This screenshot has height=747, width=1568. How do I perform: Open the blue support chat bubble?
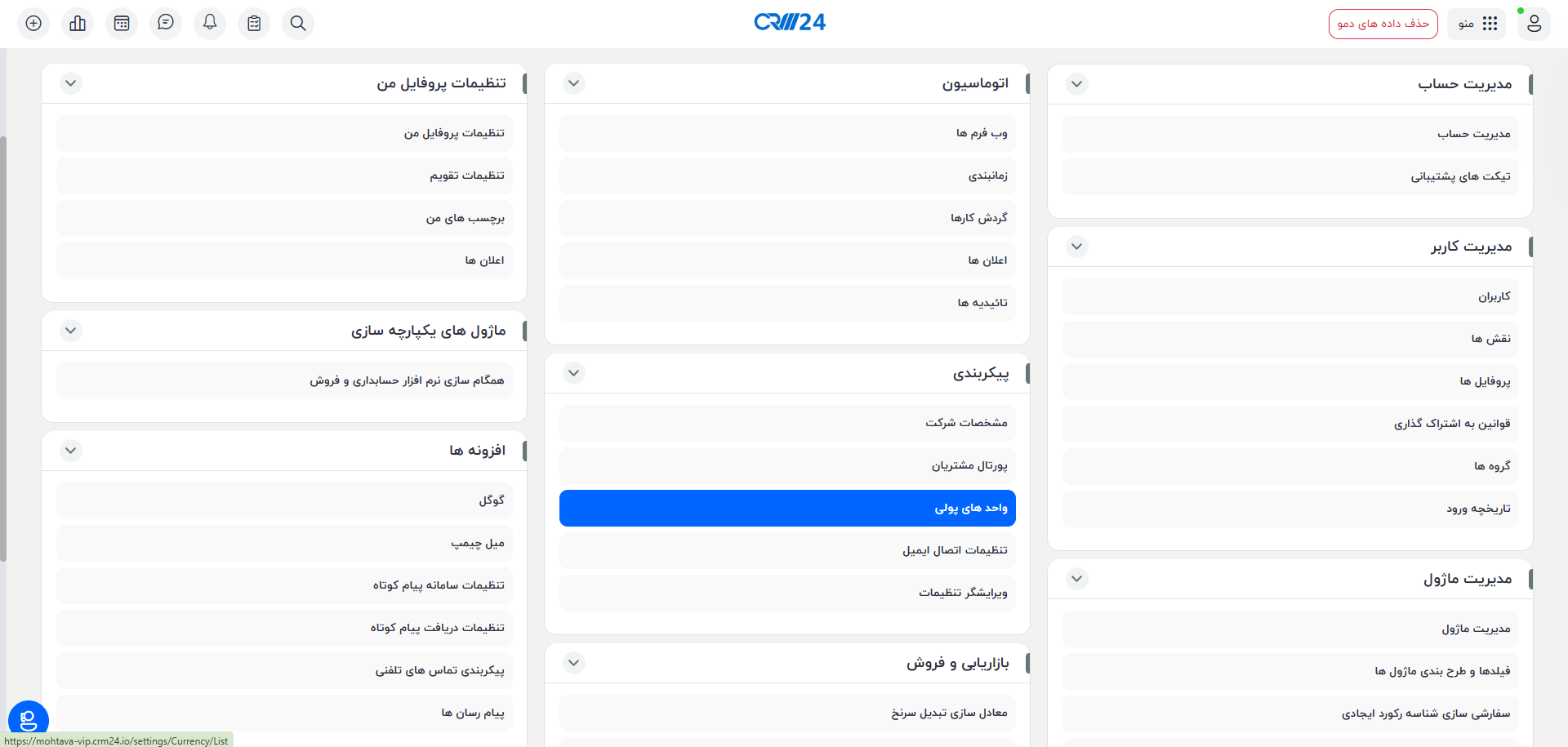coord(29,719)
